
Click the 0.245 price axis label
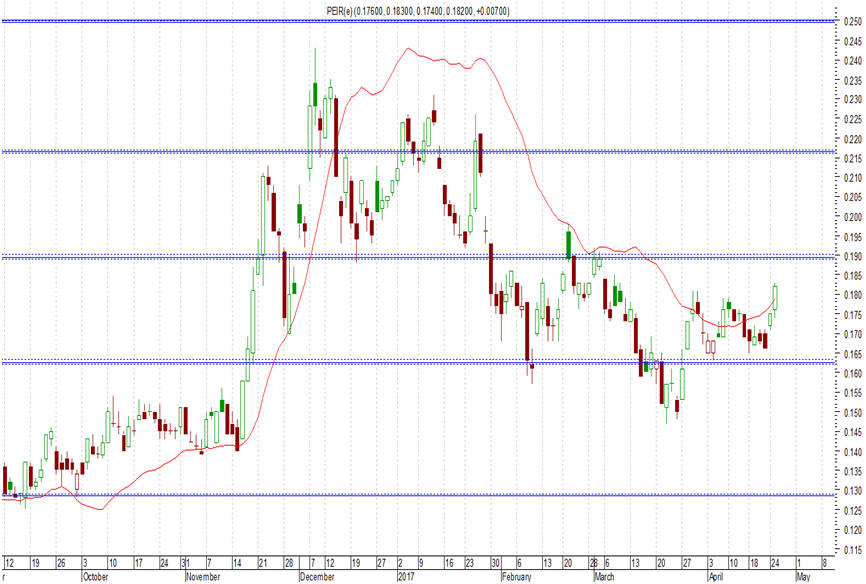pos(853,41)
